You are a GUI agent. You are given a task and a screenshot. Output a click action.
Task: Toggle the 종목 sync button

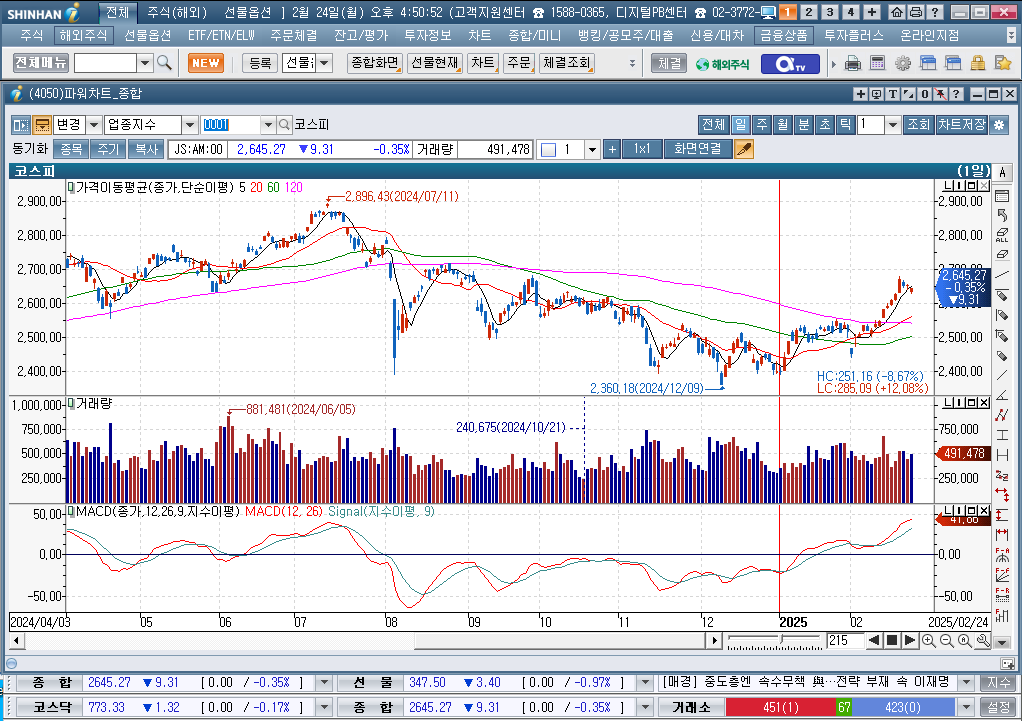click(x=70, y=149)
